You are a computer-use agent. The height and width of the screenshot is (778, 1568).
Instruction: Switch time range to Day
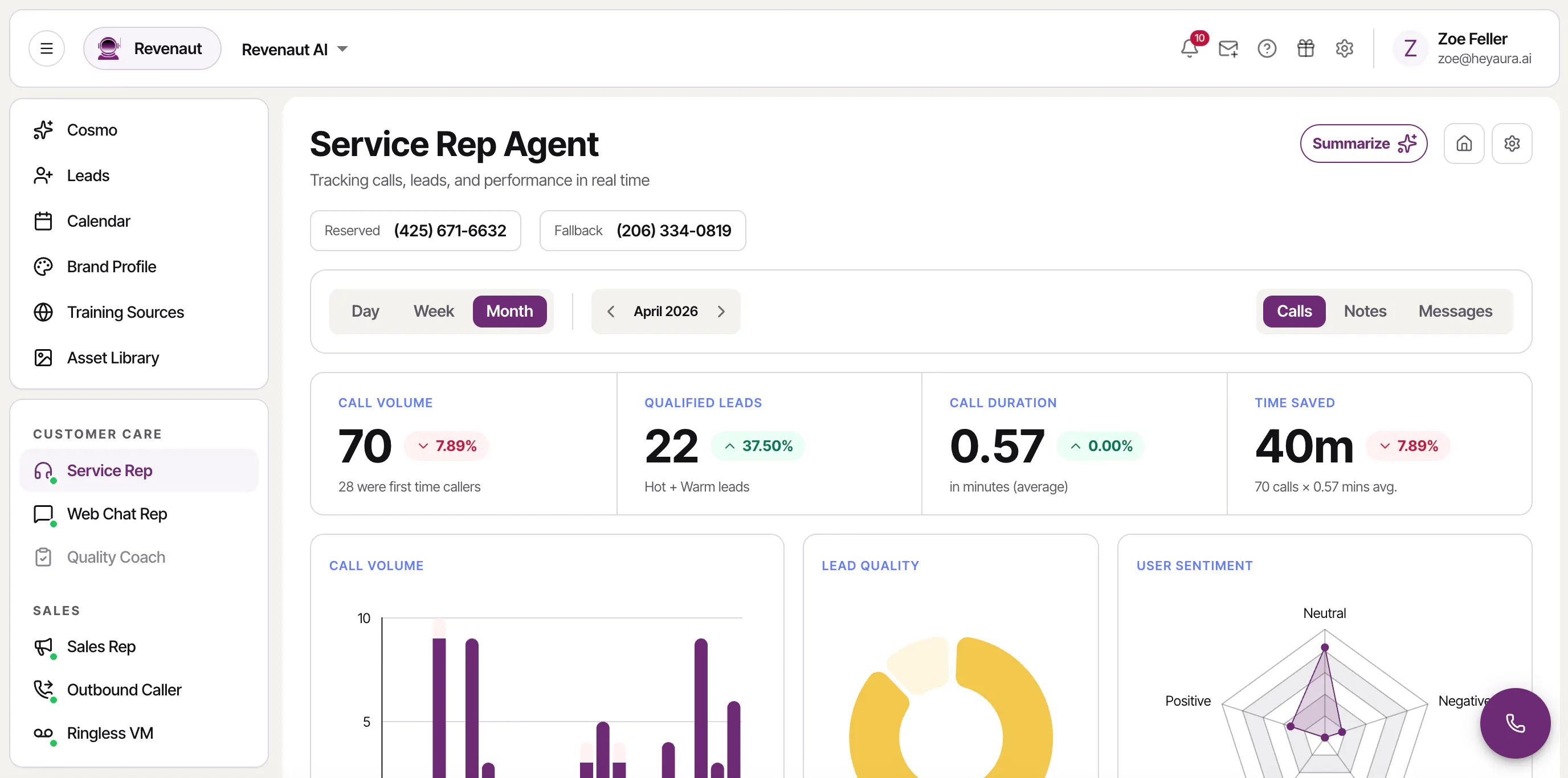[x=365, y=311]
